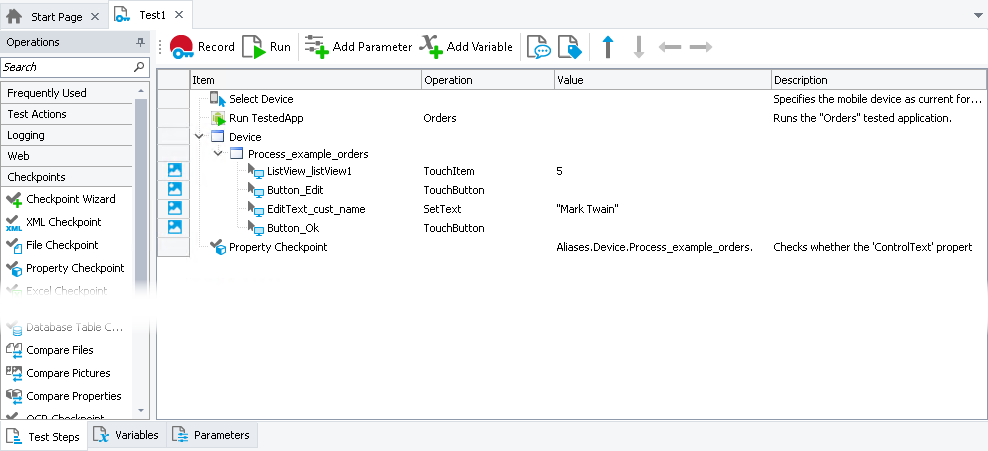Click the Item column header

coord(306,80)
